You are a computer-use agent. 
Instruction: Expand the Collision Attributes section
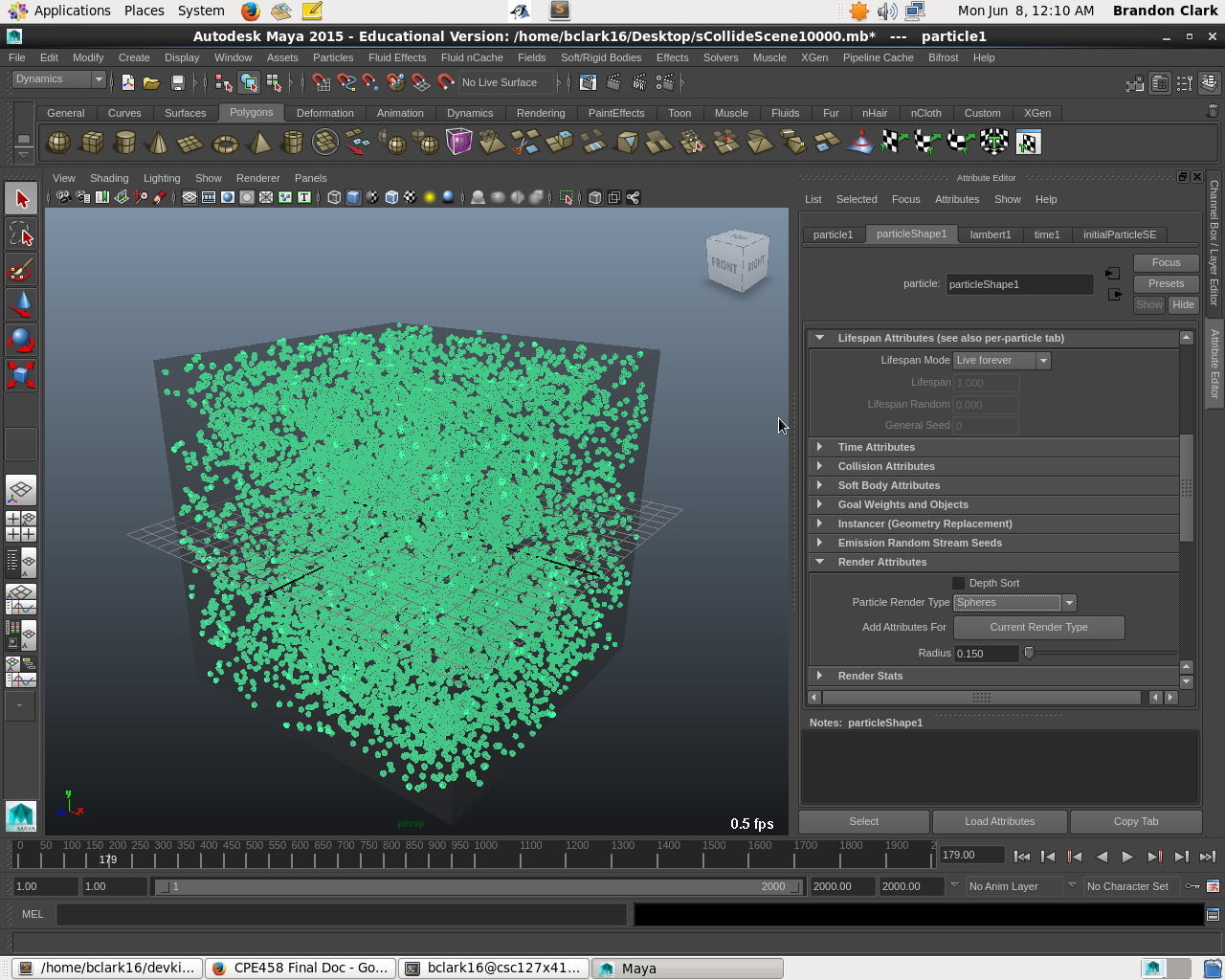tap(886, 466)
